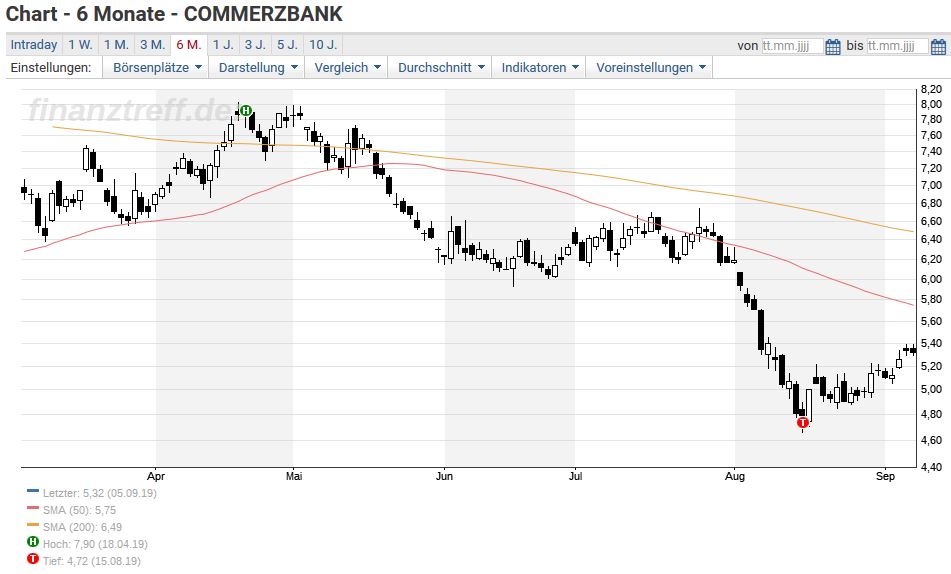Click the red SMA (50) legend color line
The height and width of the screenshot is (574, 951).
point(33,508)
